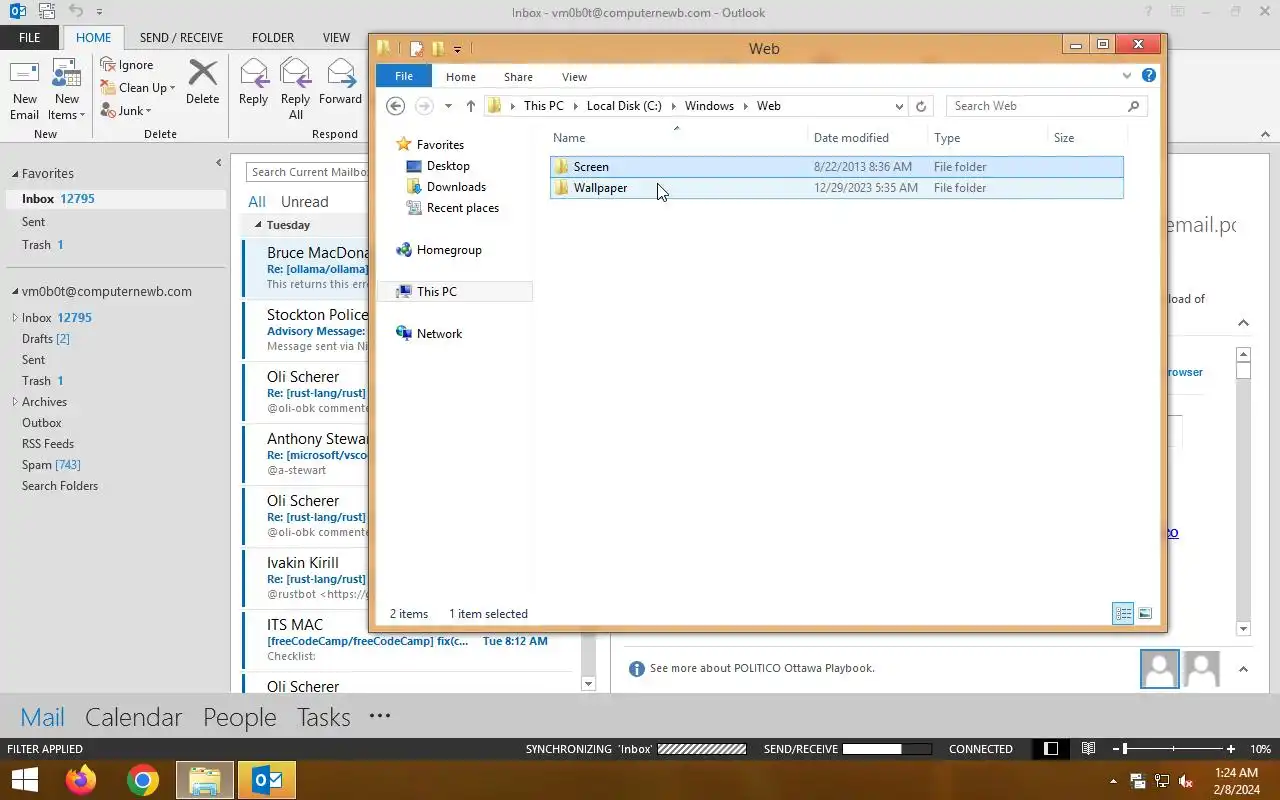The width and height of the screenshot is (1280, 800).
Task: Open Google Chrome from taskbar
Action: coord(143,780)
